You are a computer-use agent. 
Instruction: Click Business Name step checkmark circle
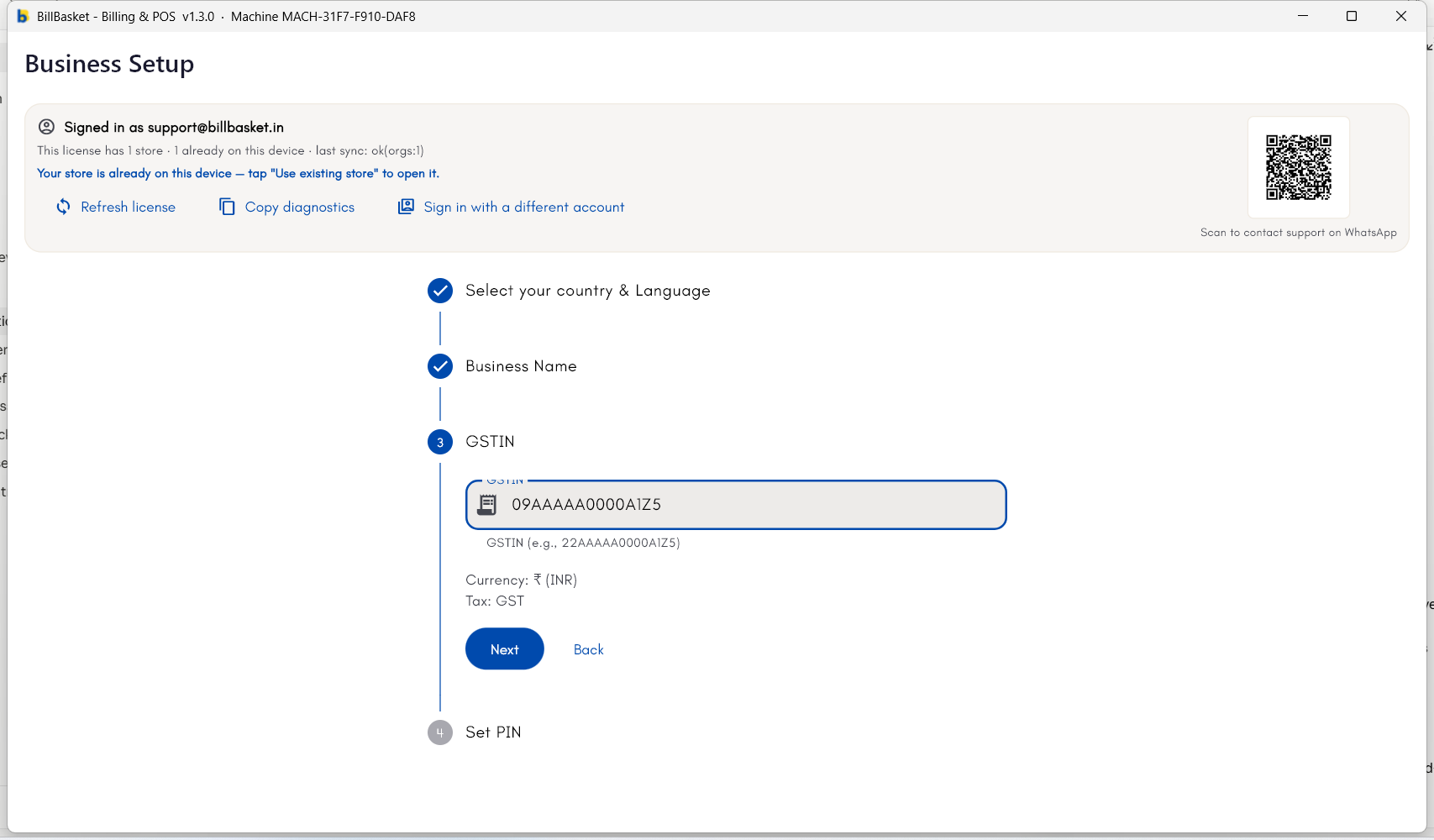440,366
